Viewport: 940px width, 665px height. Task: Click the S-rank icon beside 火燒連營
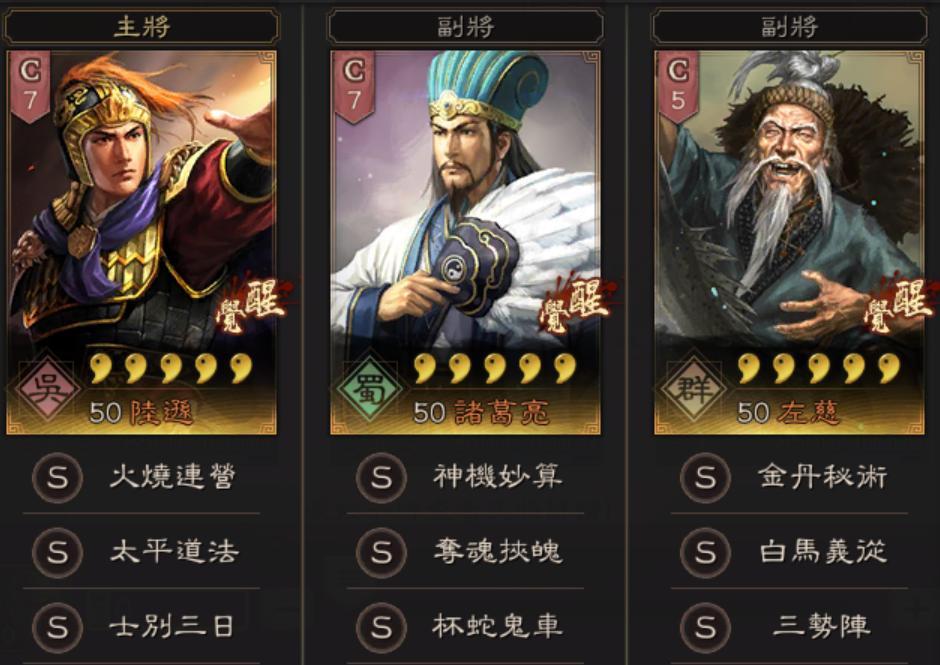58,478
